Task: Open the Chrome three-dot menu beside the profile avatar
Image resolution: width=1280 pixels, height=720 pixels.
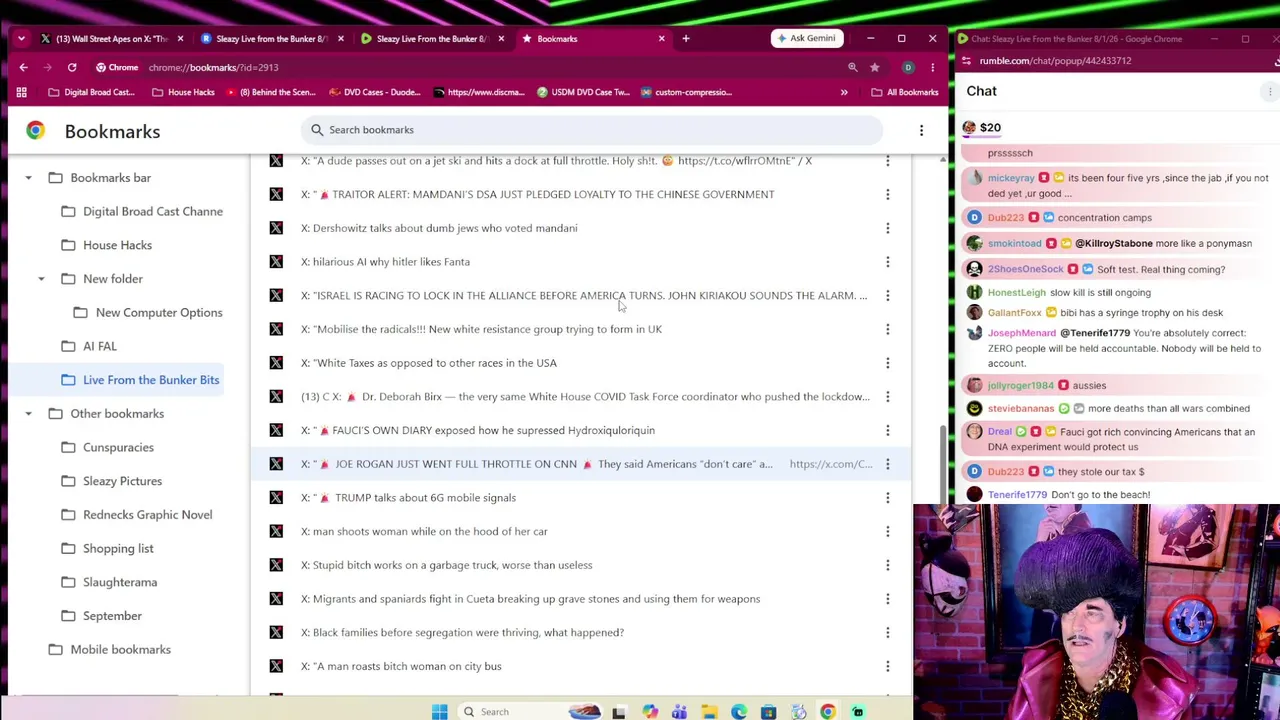Action: coord(932,67)
